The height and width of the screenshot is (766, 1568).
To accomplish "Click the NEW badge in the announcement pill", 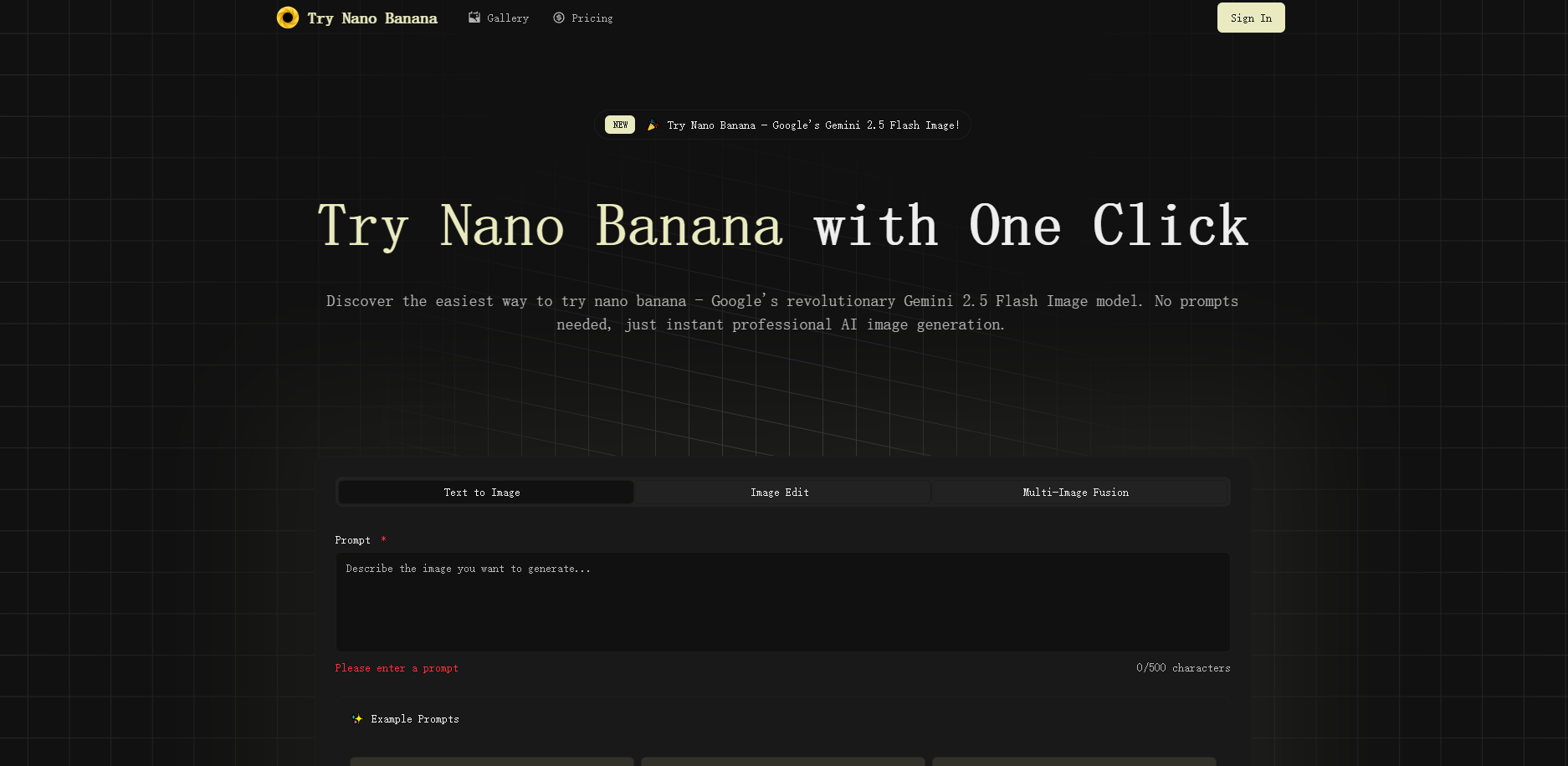I will click(619, 124).
